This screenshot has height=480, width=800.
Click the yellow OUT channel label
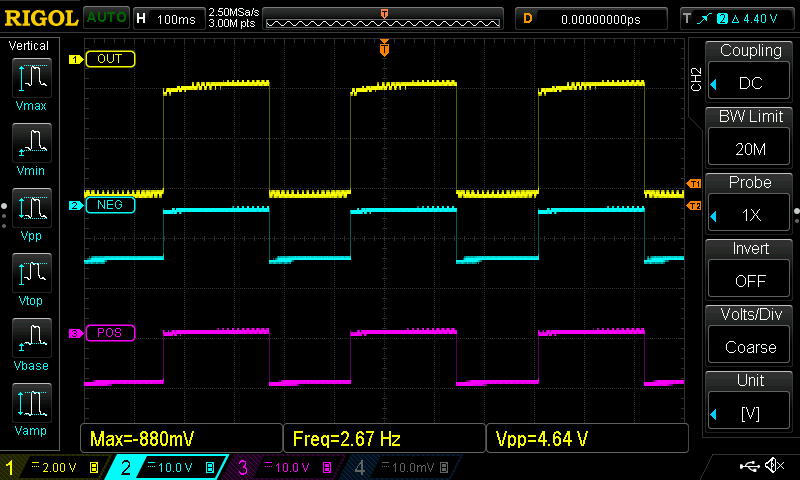click(109, 59)
